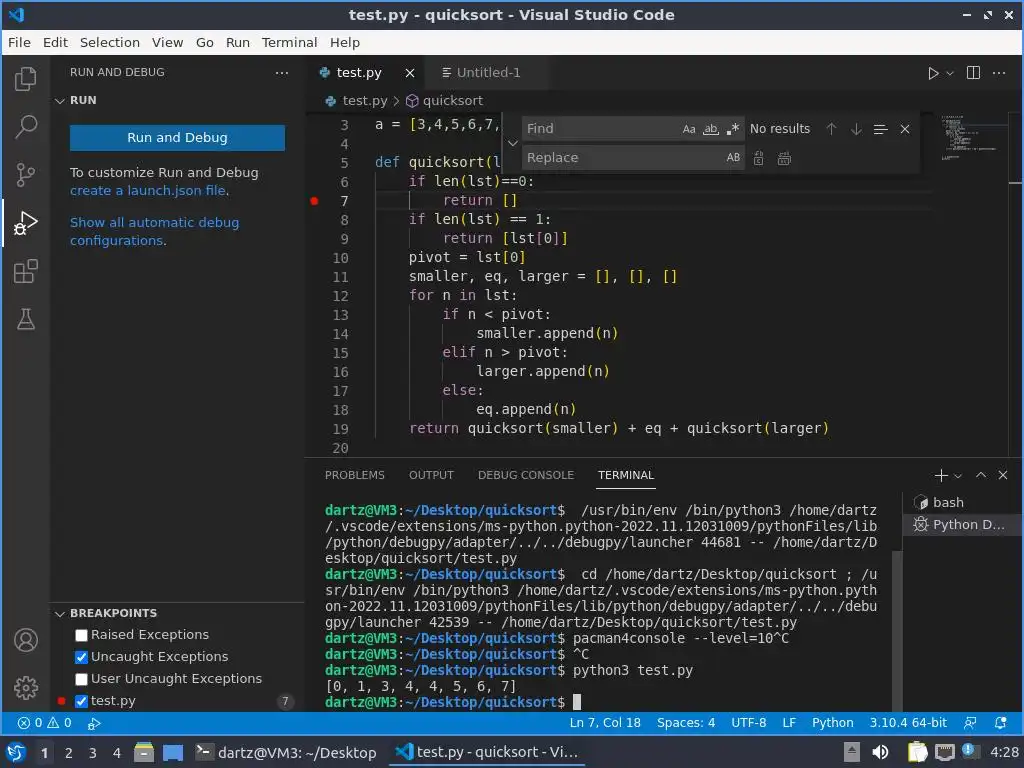This screenshot has width=1024, height=768.
Task: Collapse the BREAKPOINTS section
Action: (x=60, y=613)
